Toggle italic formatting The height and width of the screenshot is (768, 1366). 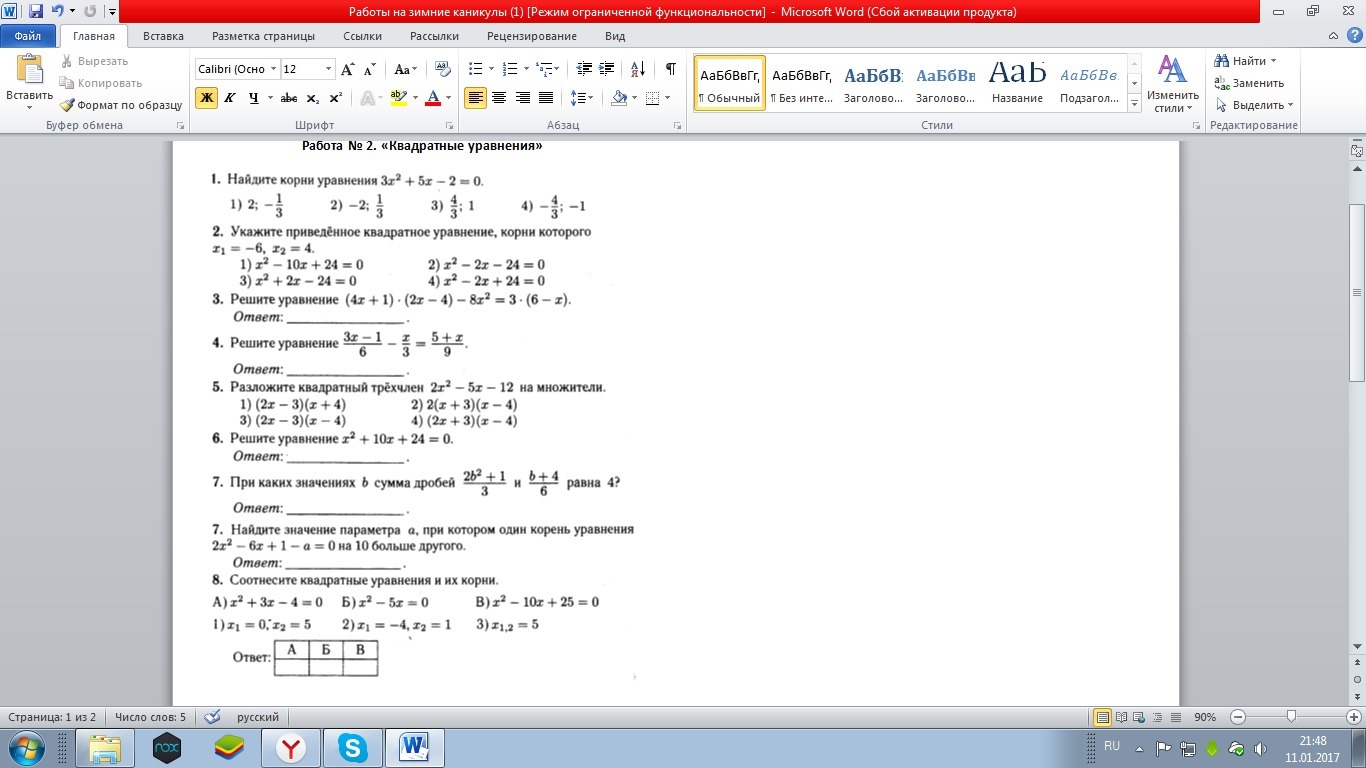coord(230,98)
